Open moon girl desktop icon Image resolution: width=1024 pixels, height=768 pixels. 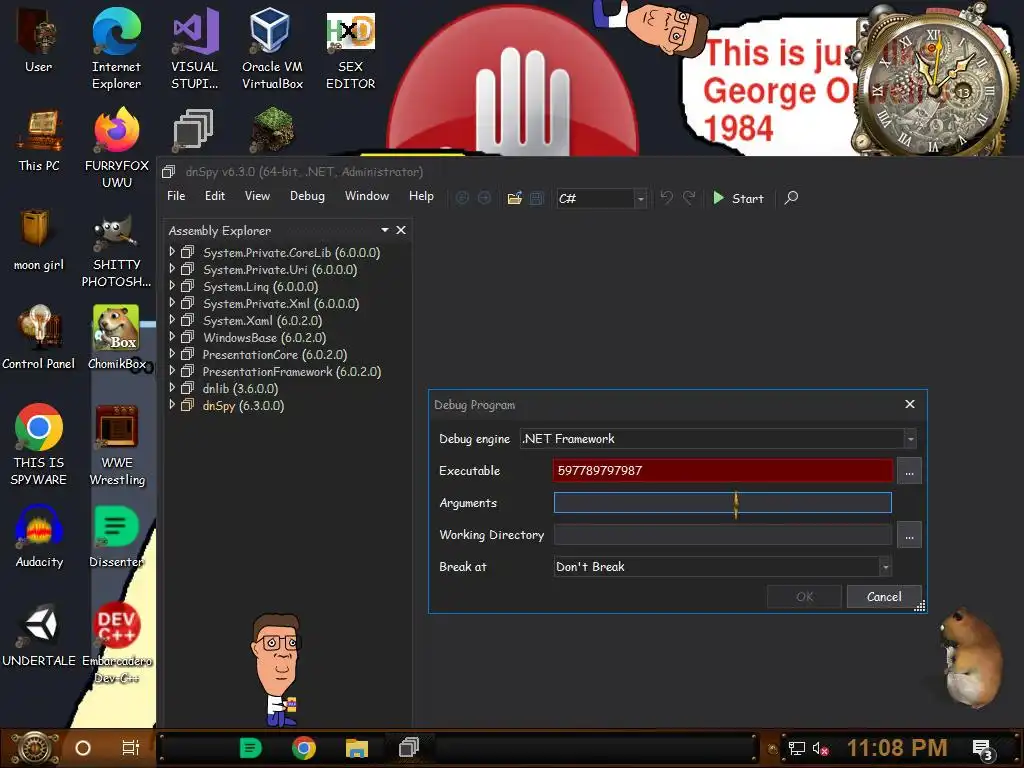39,239
